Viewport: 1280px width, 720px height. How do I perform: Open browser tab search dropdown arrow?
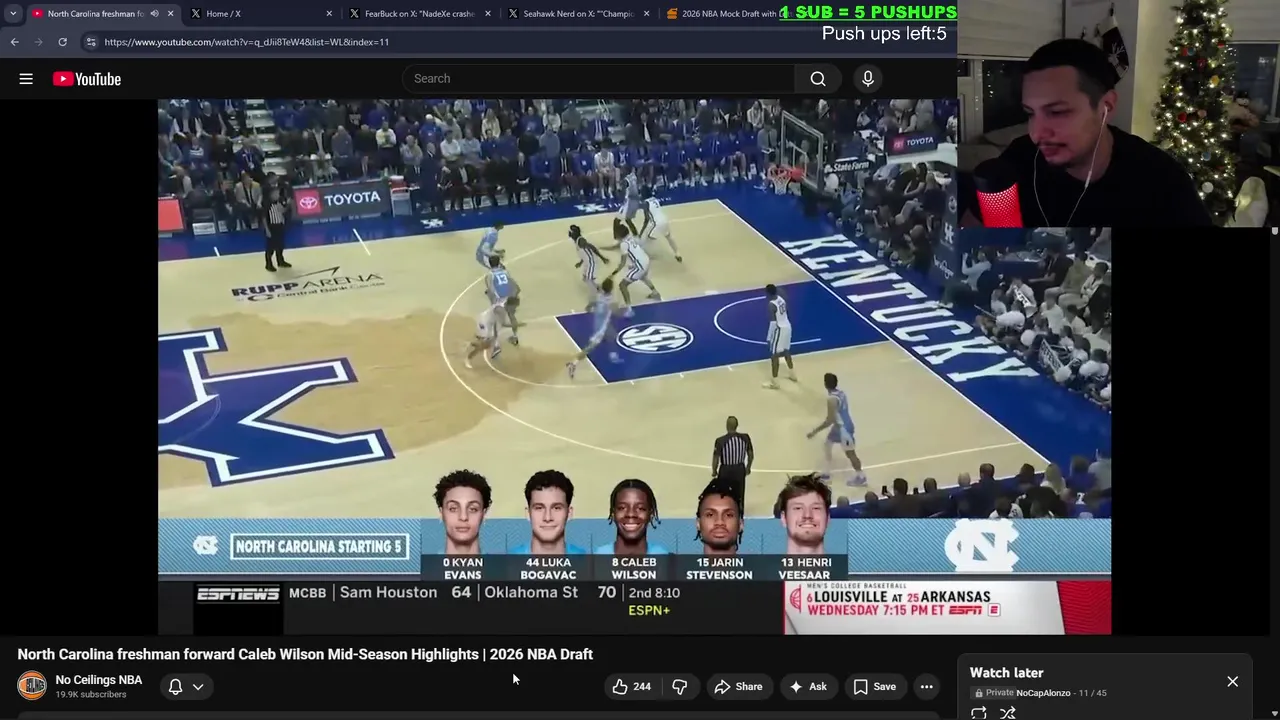13,14
